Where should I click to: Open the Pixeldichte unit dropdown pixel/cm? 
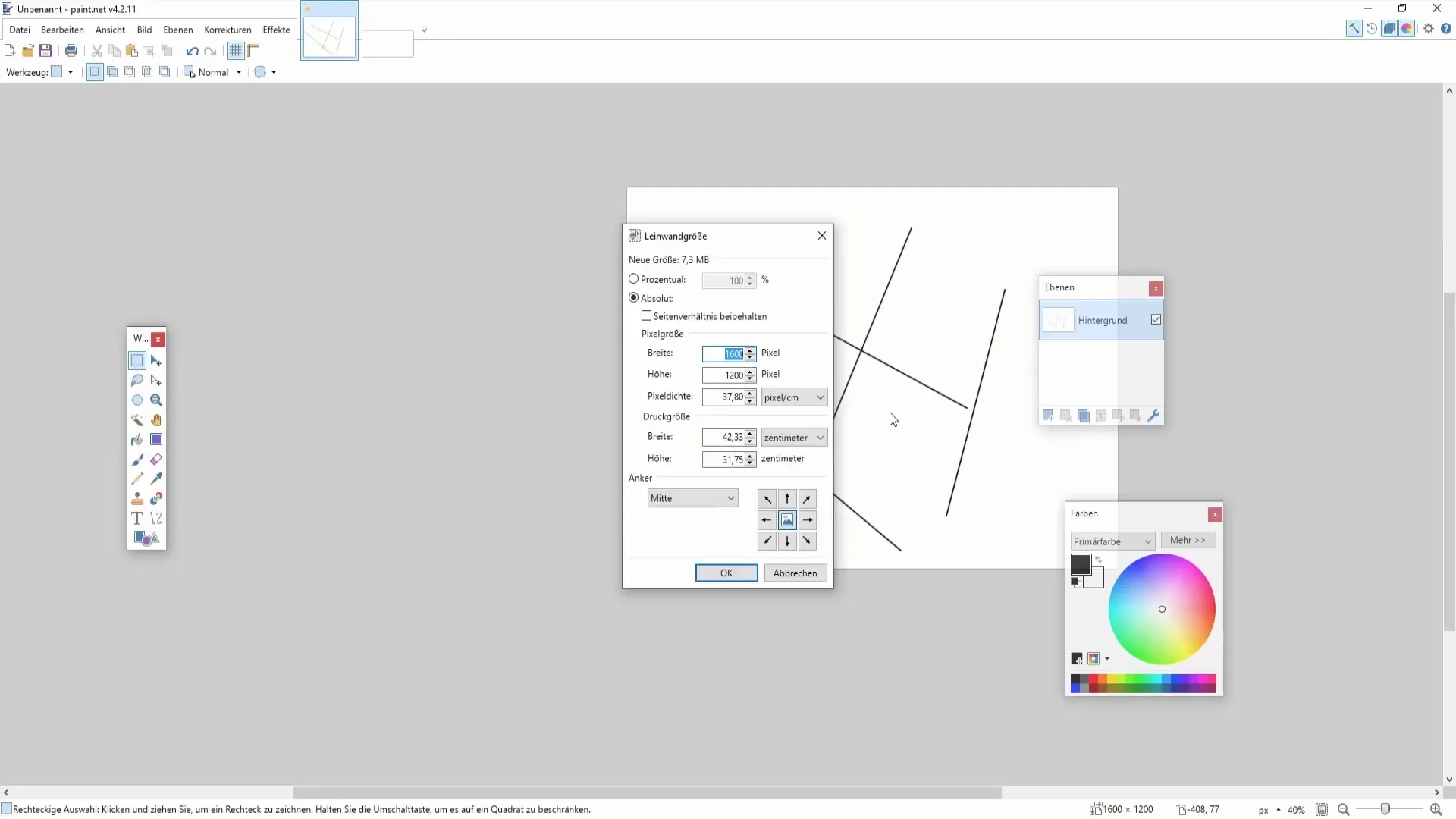point(794,397)
